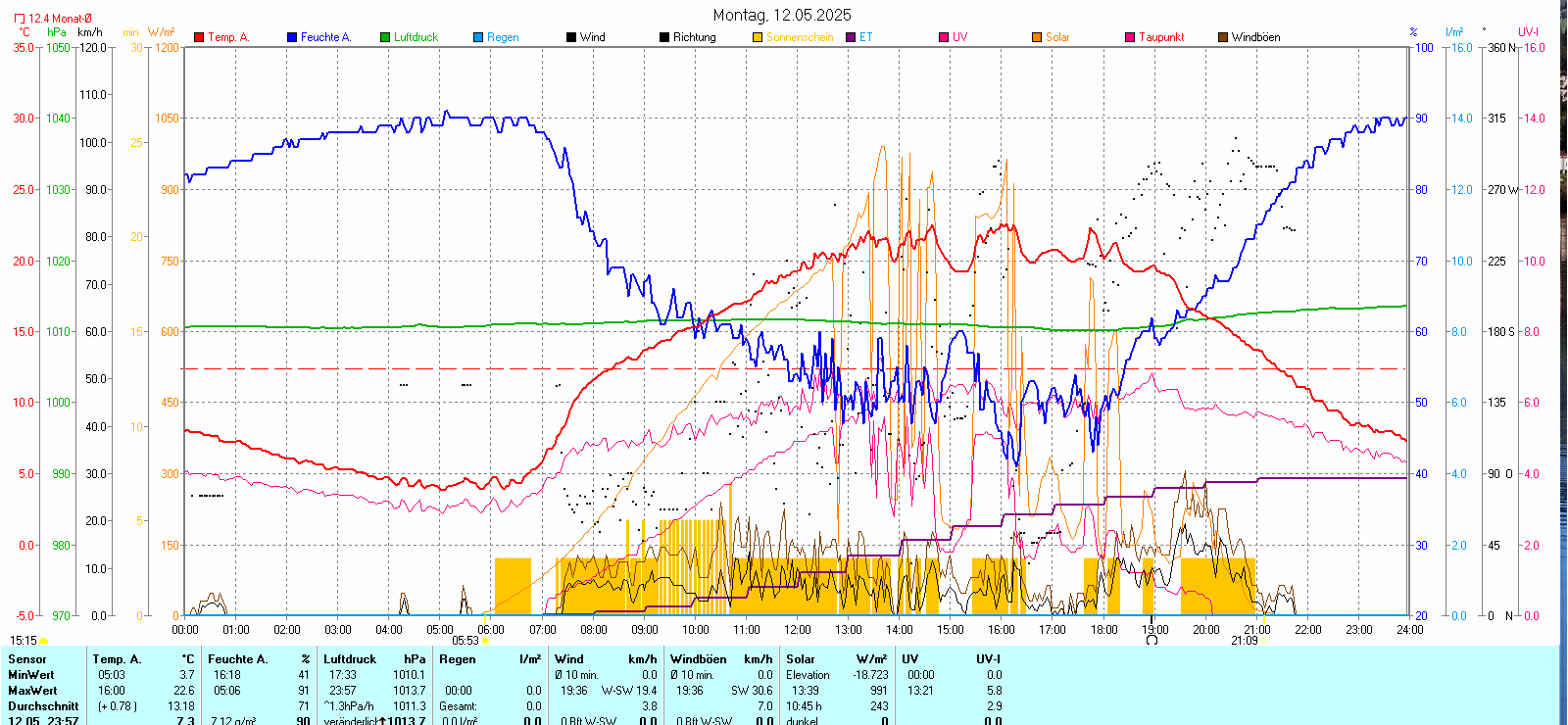This screenshot has width=1568, height=725.
Task: Click the Taupunkt legend label
Action: click(x=1161, y=37)
